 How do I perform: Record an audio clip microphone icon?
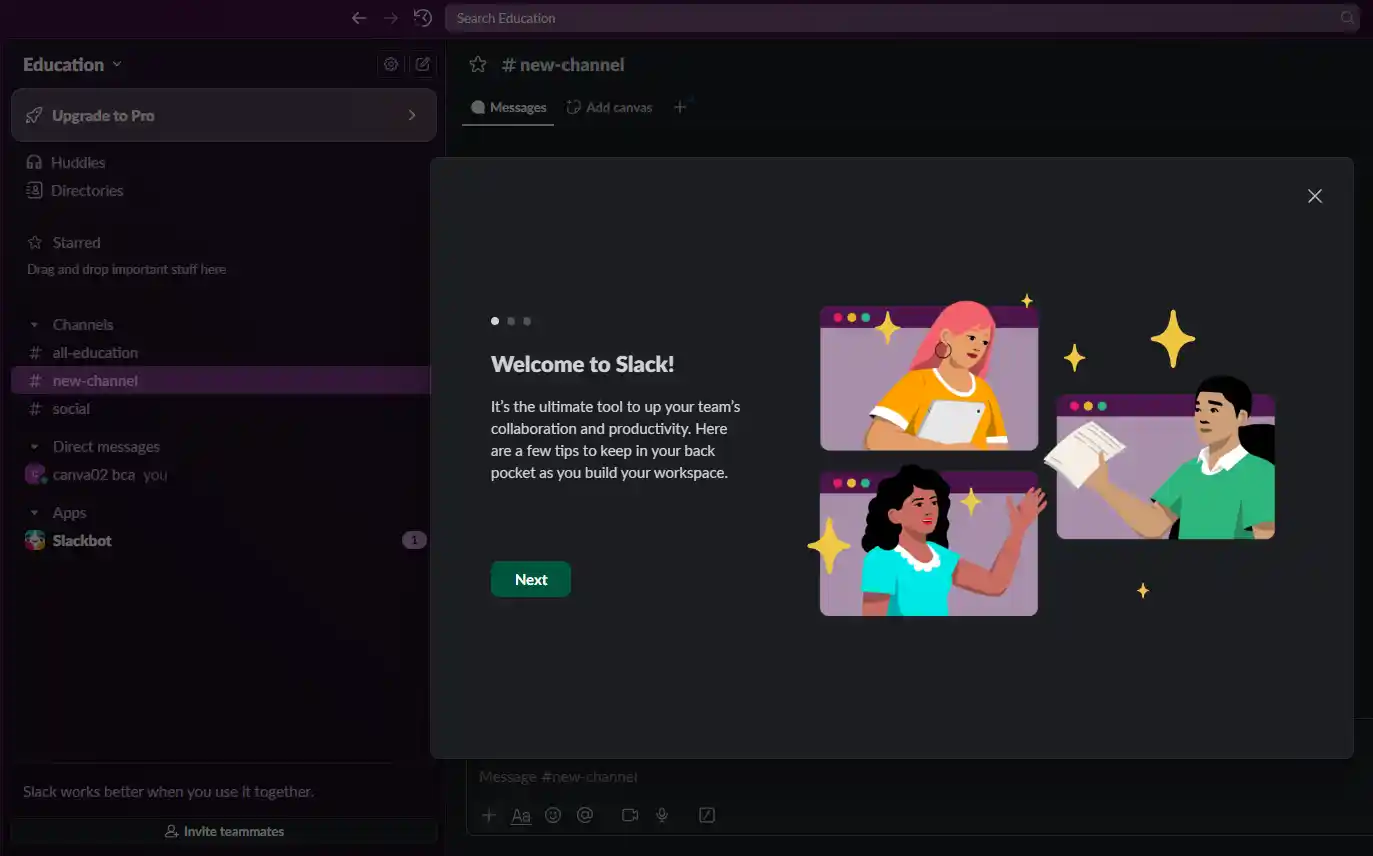[662, 815]
